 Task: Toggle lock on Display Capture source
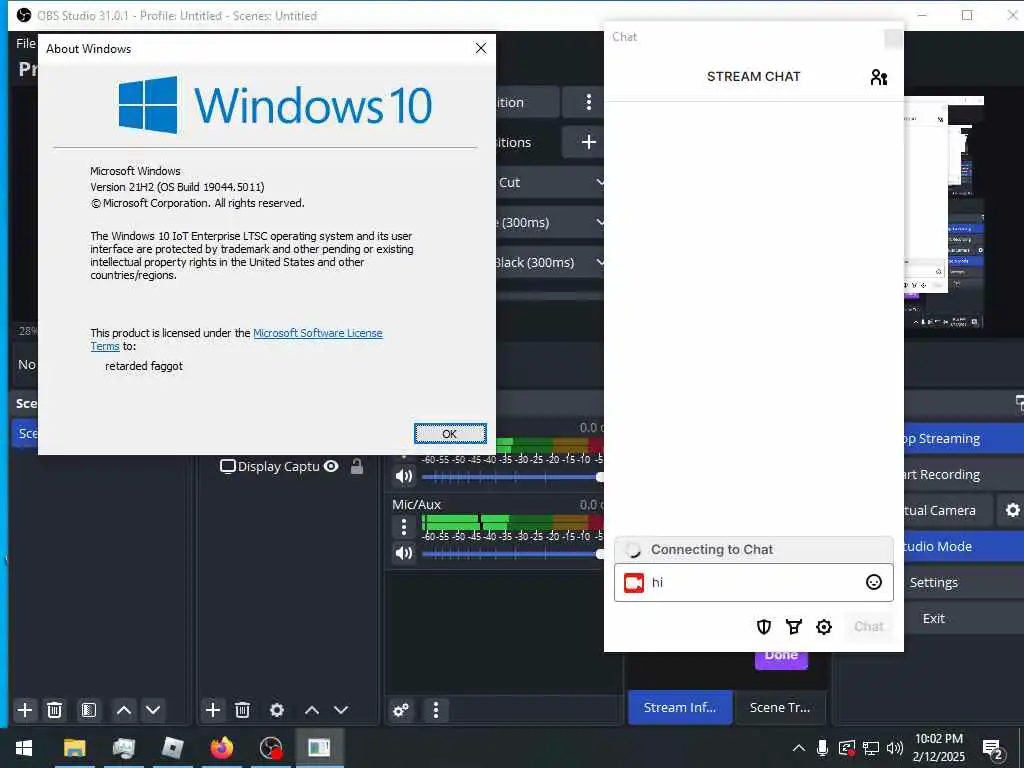(x=357, y=466)
